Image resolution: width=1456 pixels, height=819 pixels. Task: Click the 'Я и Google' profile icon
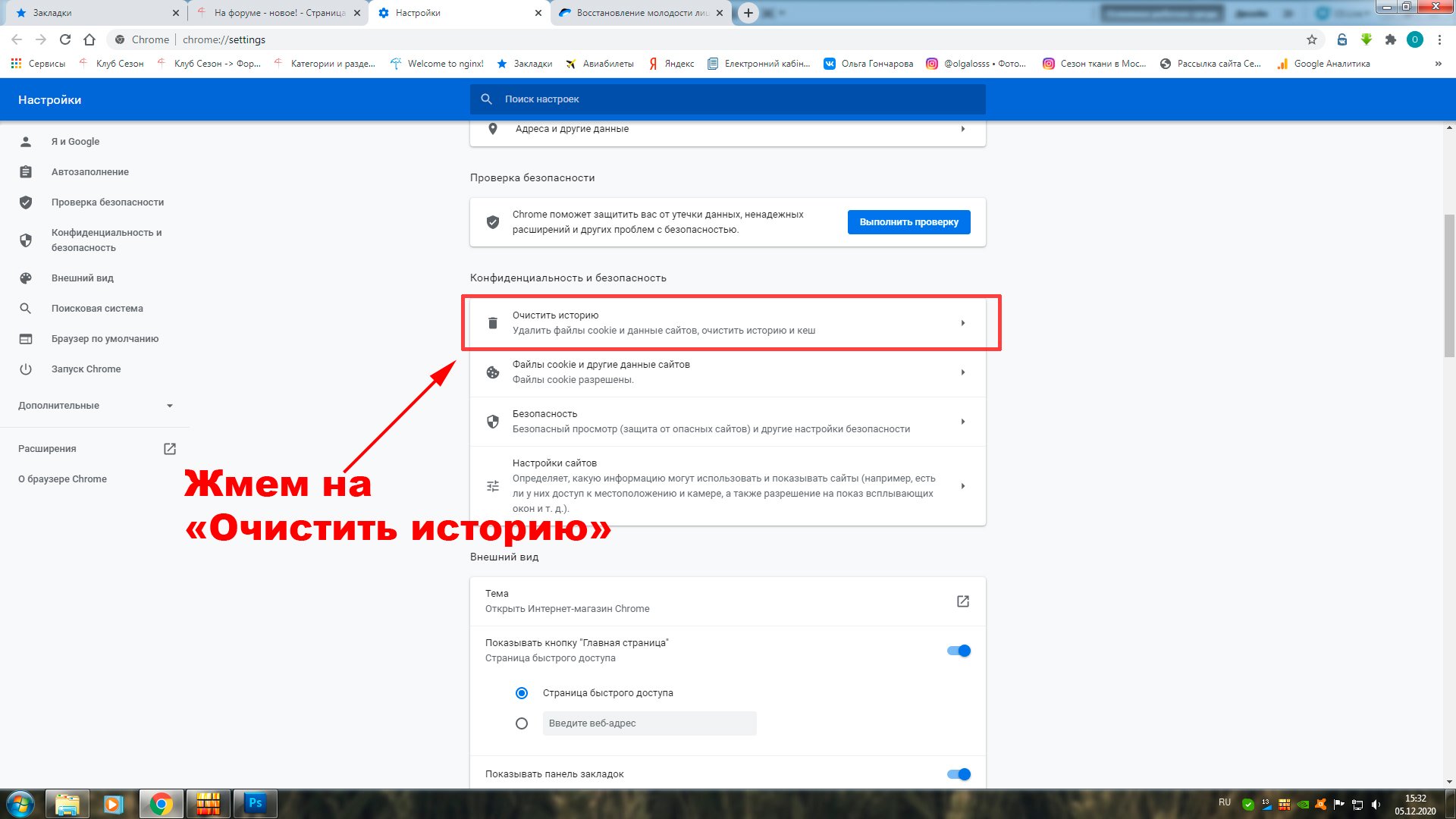point(27,140)
